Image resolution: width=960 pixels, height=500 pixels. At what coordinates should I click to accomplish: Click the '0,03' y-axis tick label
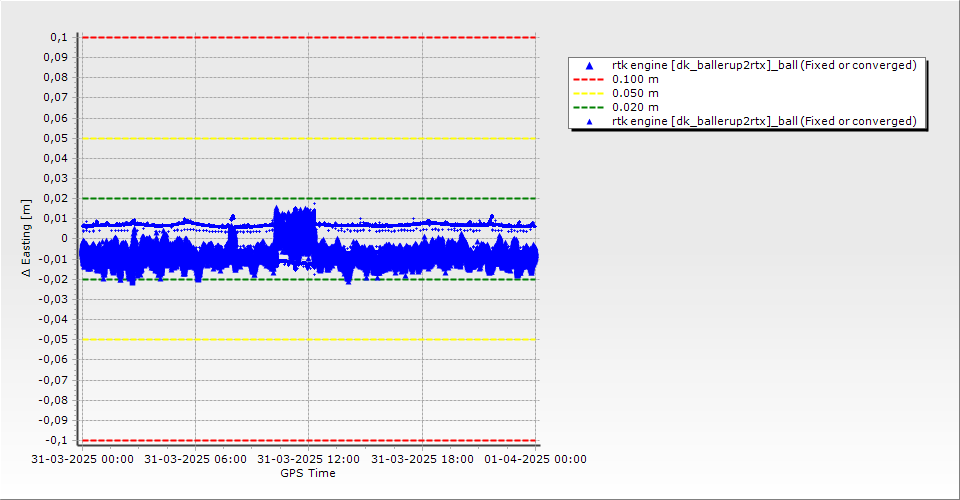tap(56, 179)
